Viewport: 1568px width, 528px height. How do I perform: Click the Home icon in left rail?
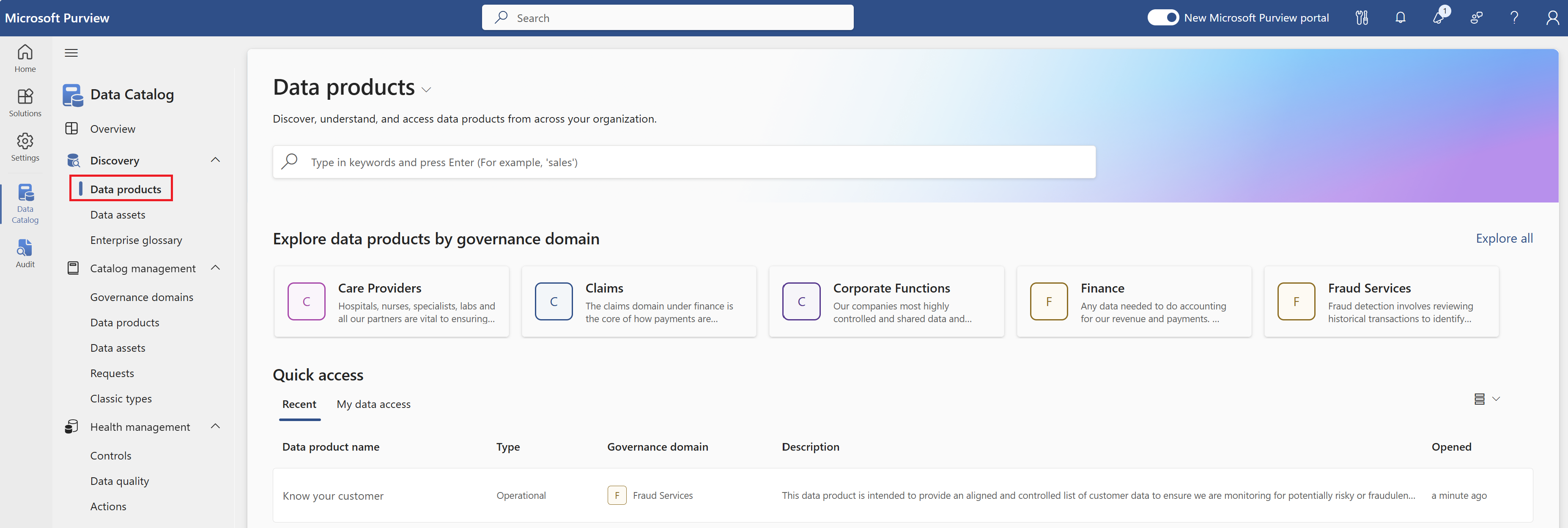pos(25,58)
